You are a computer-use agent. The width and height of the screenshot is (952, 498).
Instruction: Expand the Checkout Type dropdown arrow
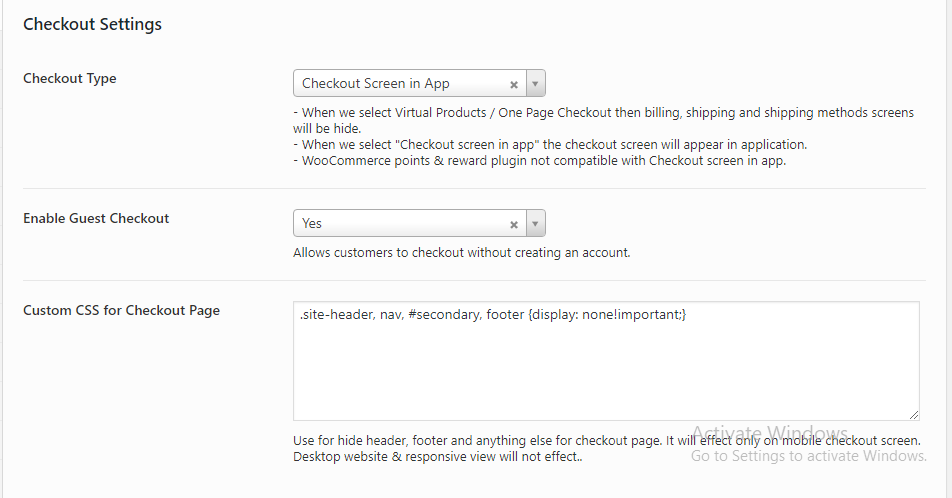click(x=536, y=84)
